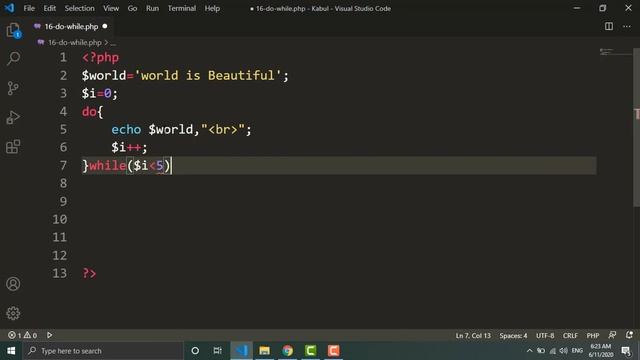Viewport: 640px width, 360px height.
Task: Open the Run menu
Action: [152, 8]
